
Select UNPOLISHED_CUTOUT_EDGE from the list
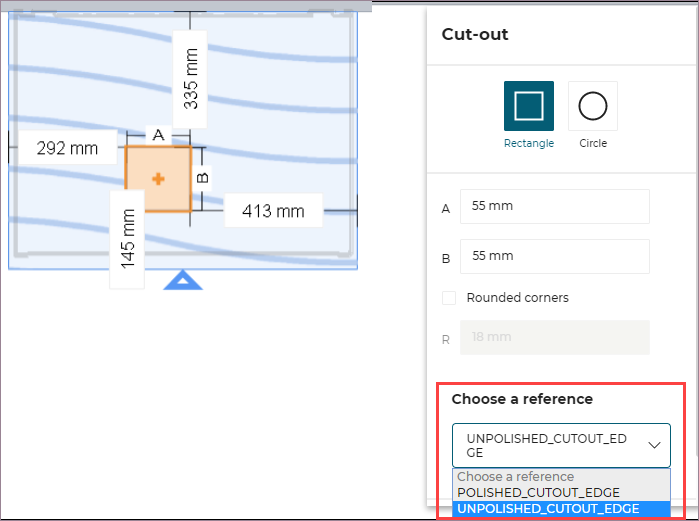tap(548, 508)
